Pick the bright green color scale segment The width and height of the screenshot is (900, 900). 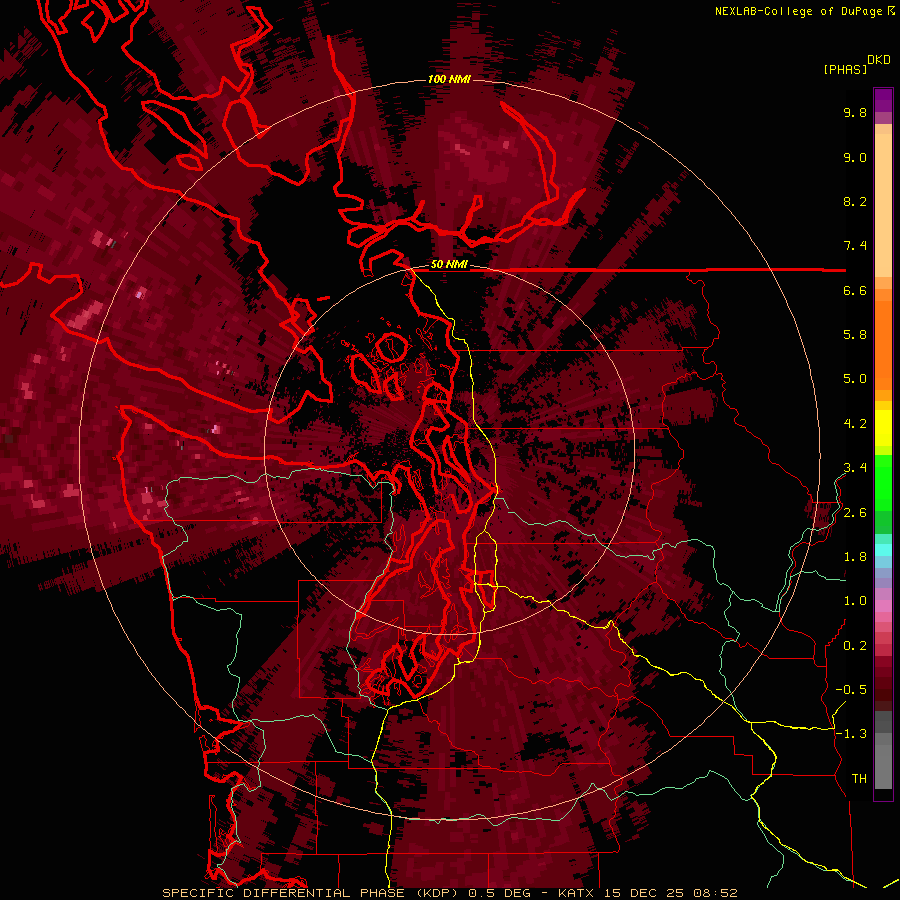tap(883, 482)
